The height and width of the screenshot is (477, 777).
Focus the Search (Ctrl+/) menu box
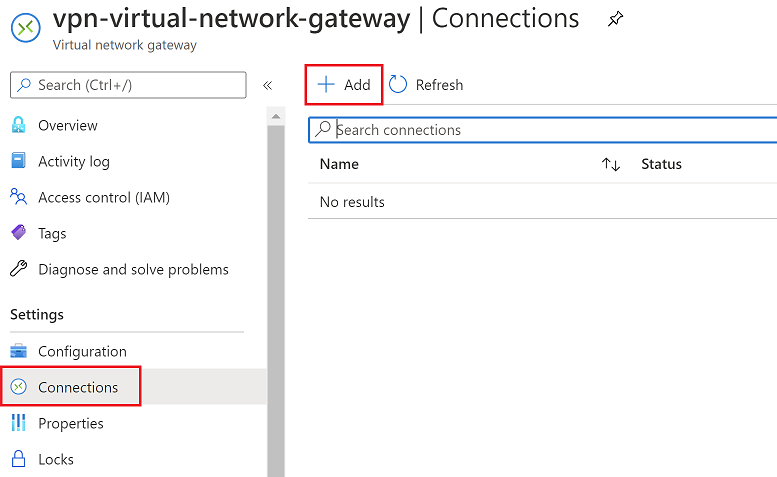128,85
